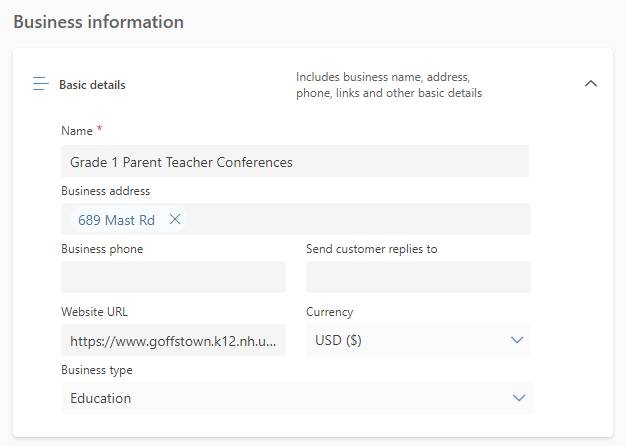
Task: Click the Website URL label
Action: pyautogui.click(x=95, y=311)
